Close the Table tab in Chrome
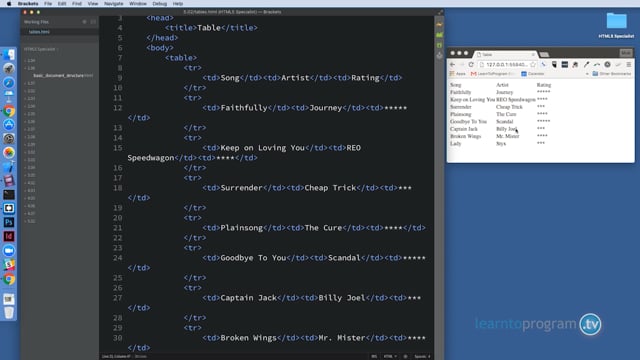 click(533, 54)
